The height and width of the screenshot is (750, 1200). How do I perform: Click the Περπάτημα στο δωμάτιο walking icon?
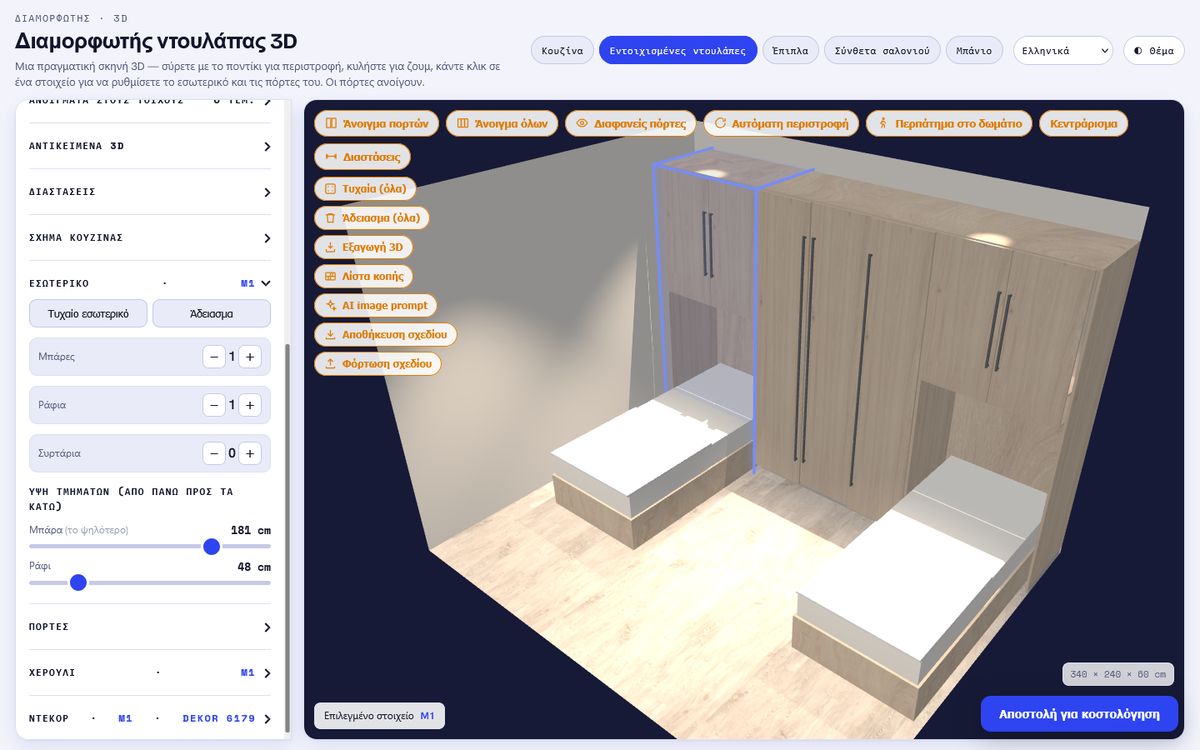883,124
